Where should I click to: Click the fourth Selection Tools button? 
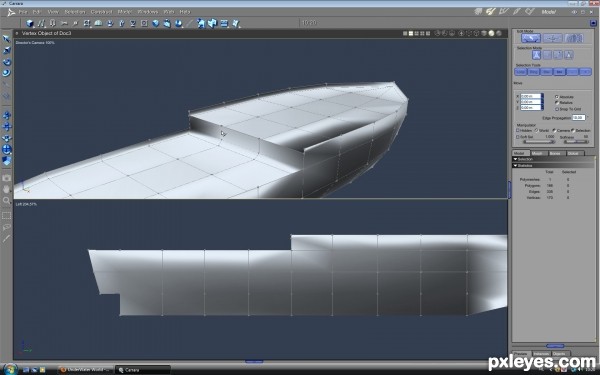(559, 72)
